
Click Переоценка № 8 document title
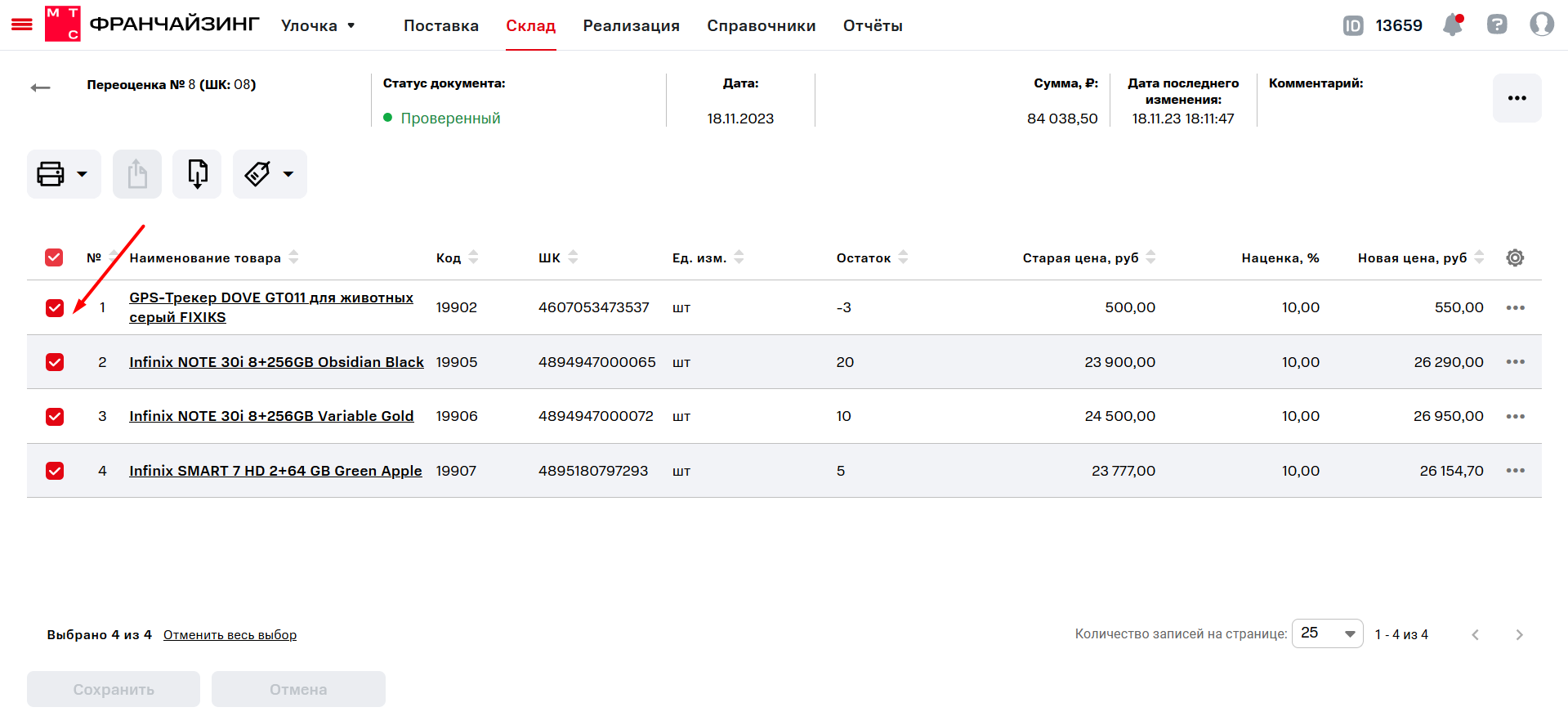(172, 85)
